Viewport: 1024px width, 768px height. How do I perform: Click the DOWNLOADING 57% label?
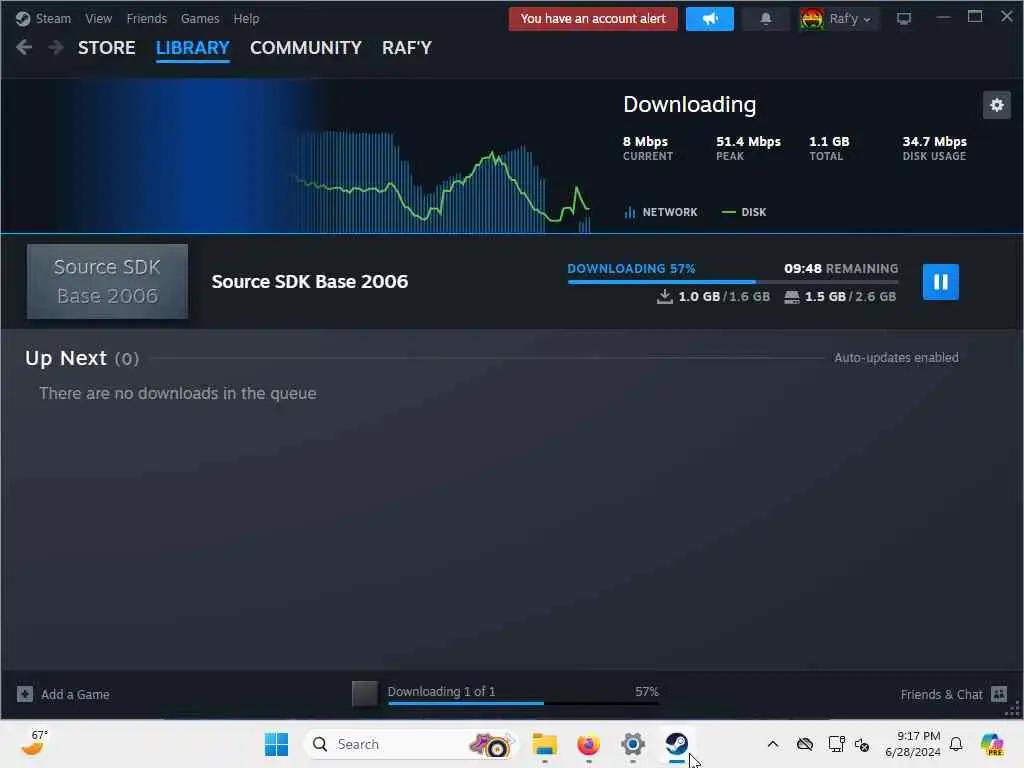pos(631,268)
